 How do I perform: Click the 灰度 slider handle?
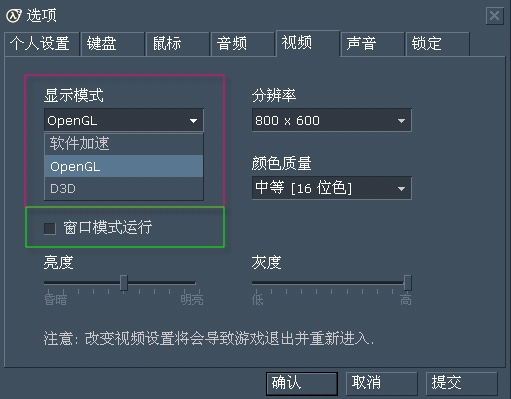407,283
